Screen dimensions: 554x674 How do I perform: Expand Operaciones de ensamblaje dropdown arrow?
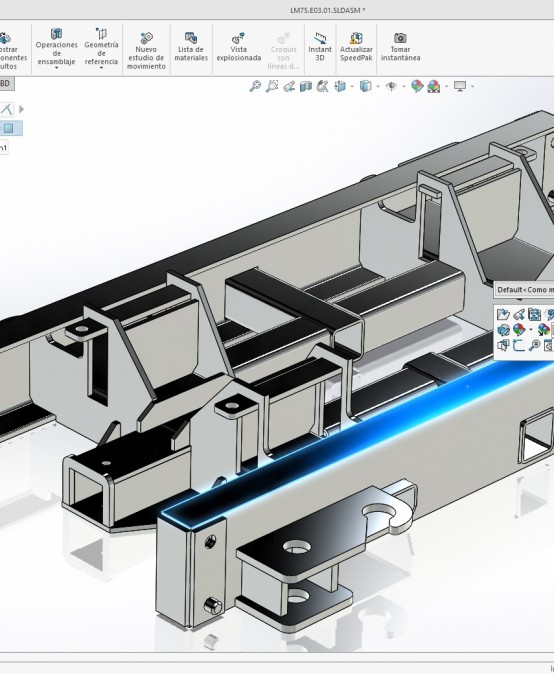pyautogui.click(x=56, y=68)
